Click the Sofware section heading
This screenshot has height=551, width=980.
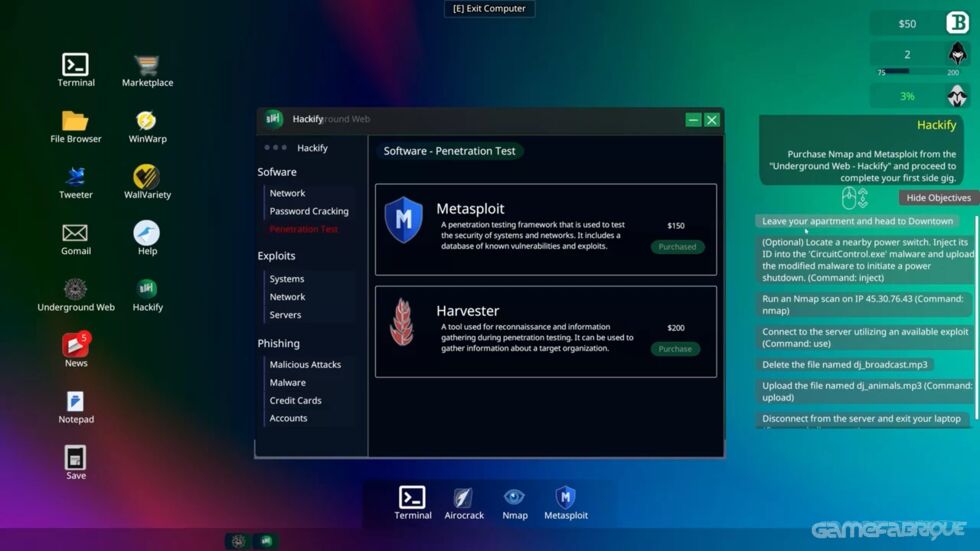click(277, 172)
